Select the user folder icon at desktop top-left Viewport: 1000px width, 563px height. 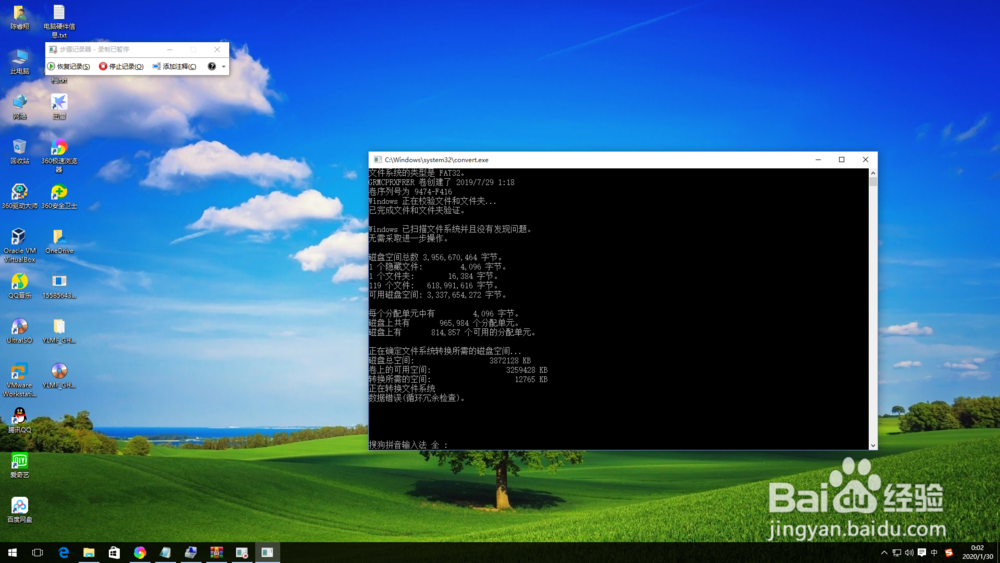point(20,17)
